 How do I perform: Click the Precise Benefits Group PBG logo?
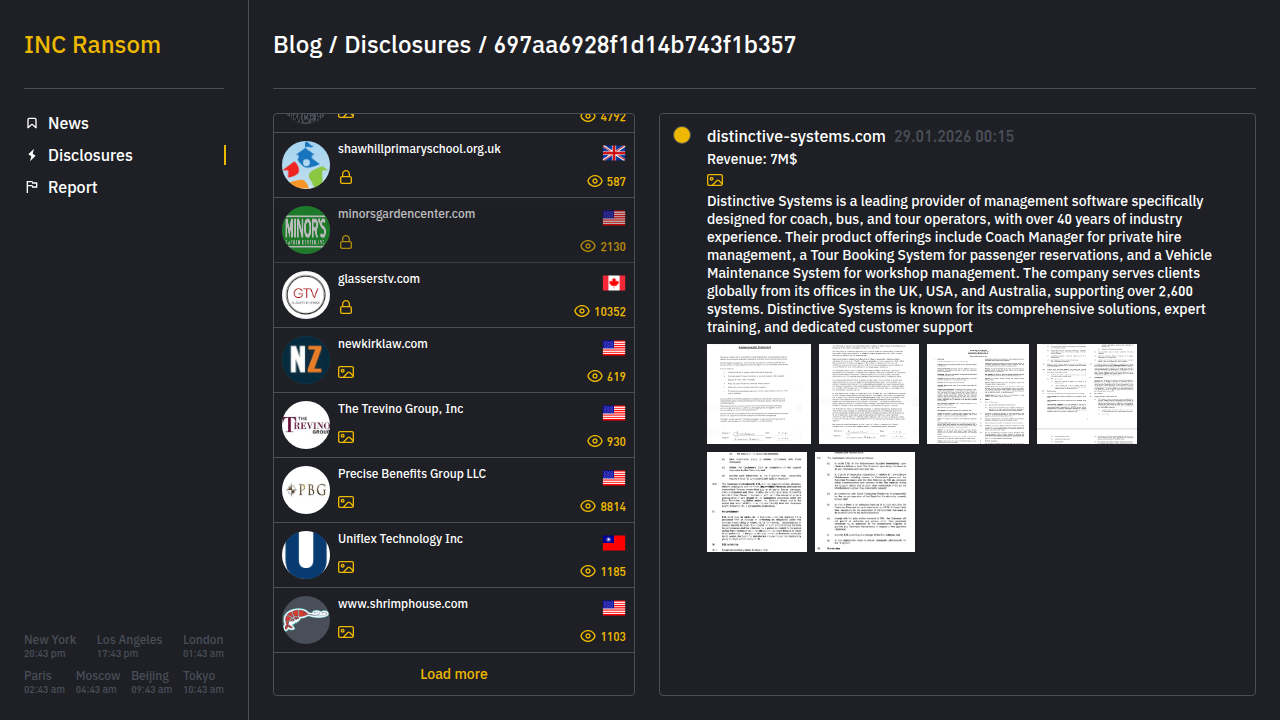(x=306, y=490)
